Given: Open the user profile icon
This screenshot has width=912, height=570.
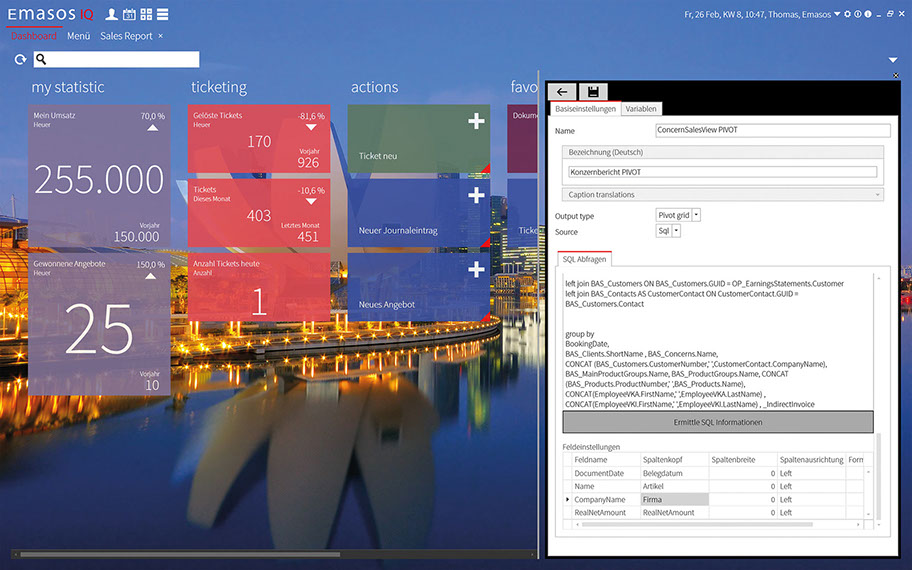Looking at the screenshot, I should 112,15.
